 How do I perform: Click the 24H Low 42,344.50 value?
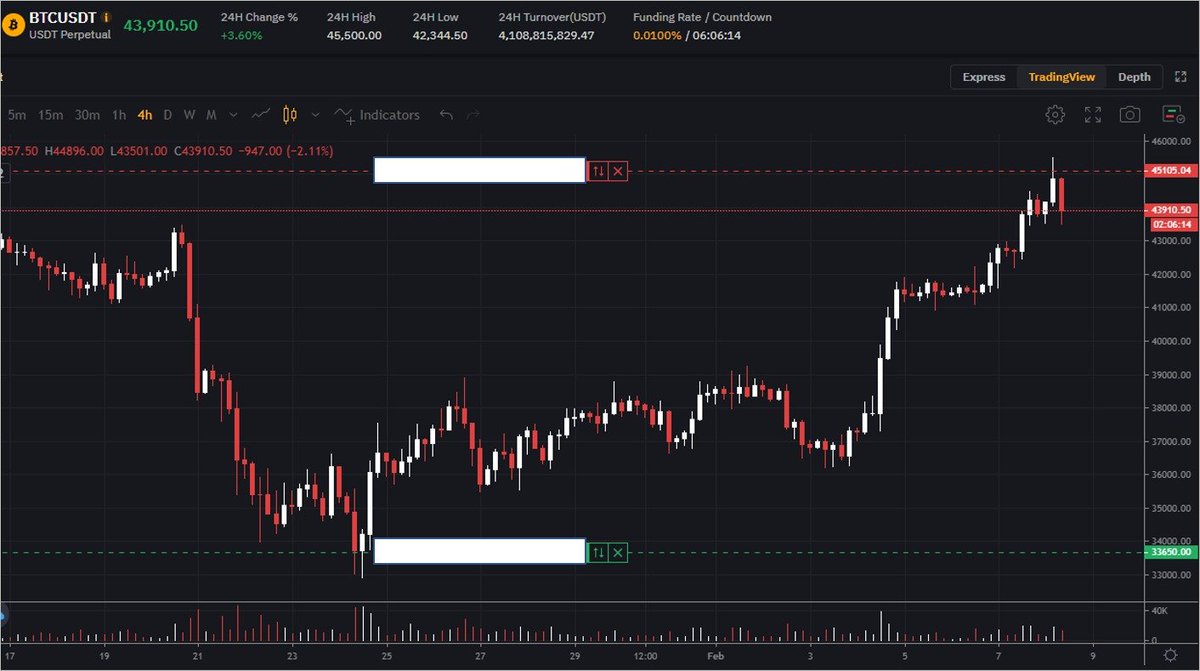pos(440,35)
